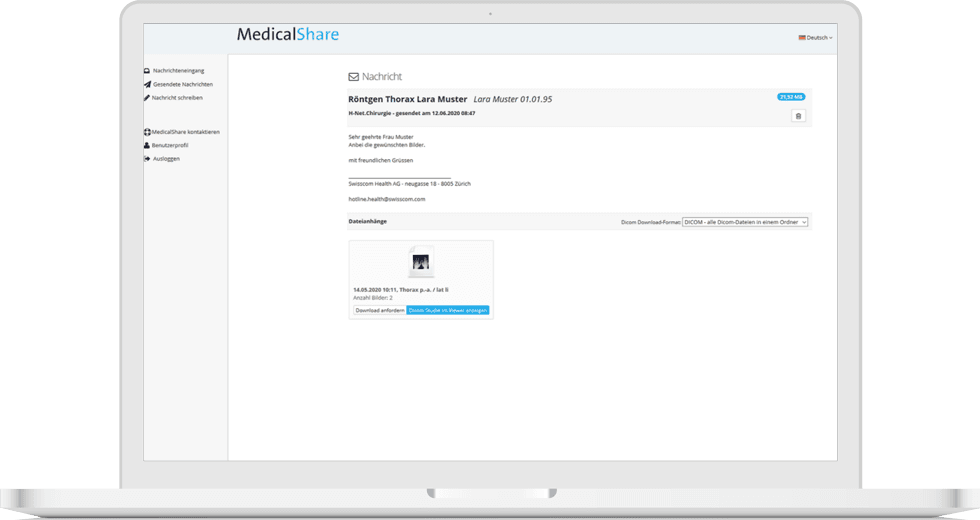Image resolution: width=980 pixels, height=520 pixels.
Task: Open MedicalShare kontaktieren link
Action: (185, 132)
